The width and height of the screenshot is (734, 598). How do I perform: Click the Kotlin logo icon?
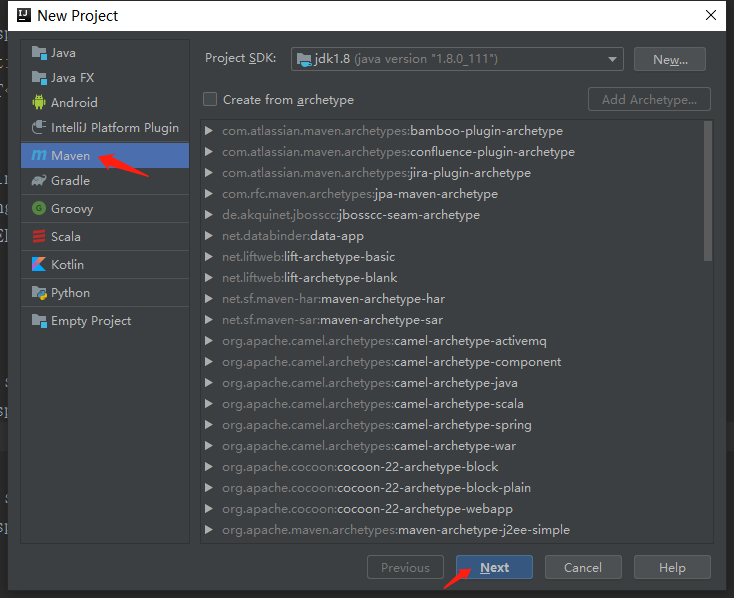point(39,264)
